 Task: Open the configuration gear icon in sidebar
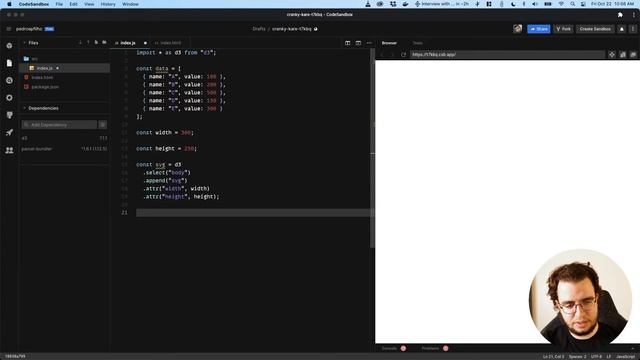click(9, 98)
